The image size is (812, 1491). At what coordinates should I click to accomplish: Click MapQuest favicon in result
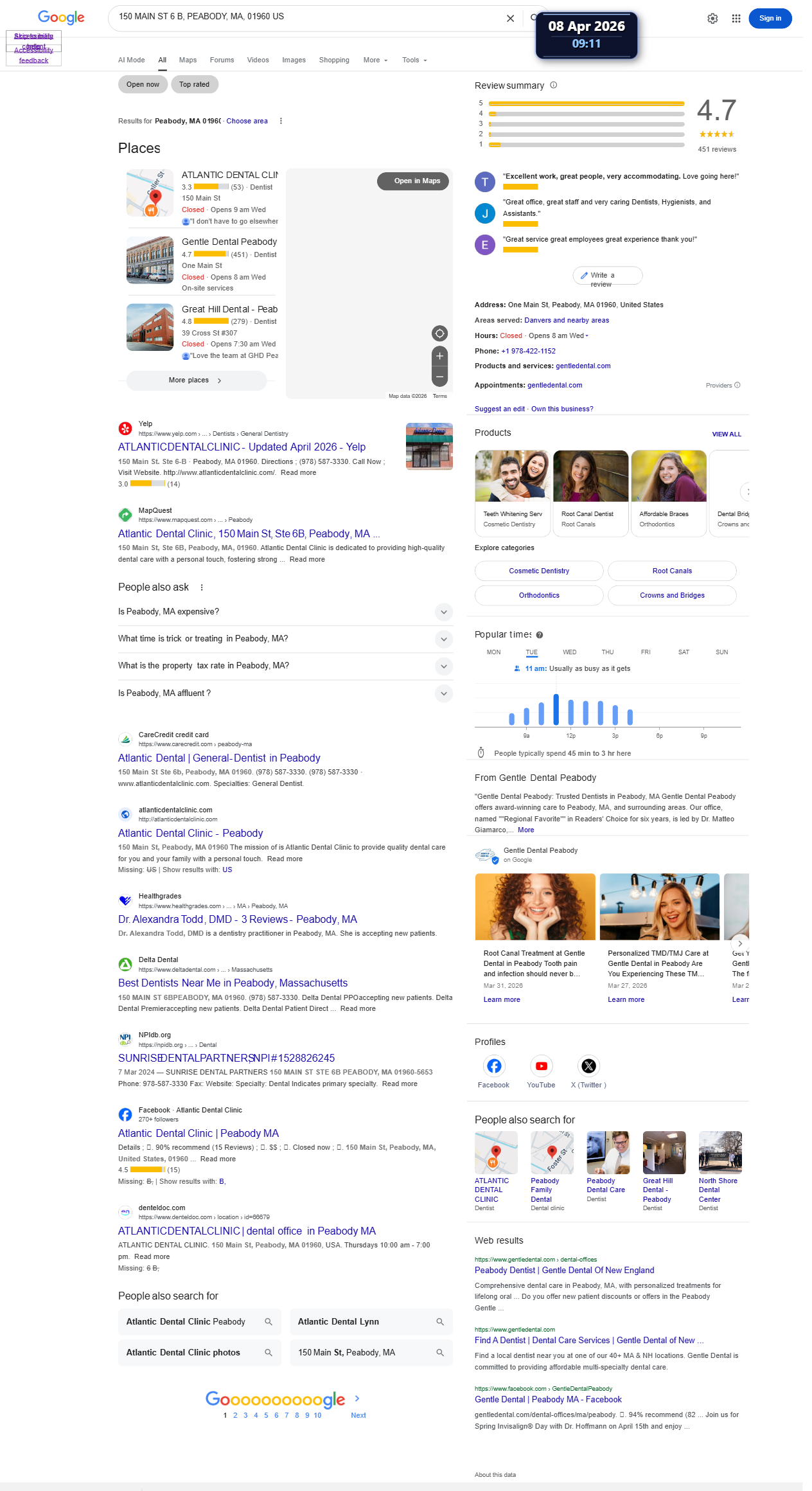(125, 515)
